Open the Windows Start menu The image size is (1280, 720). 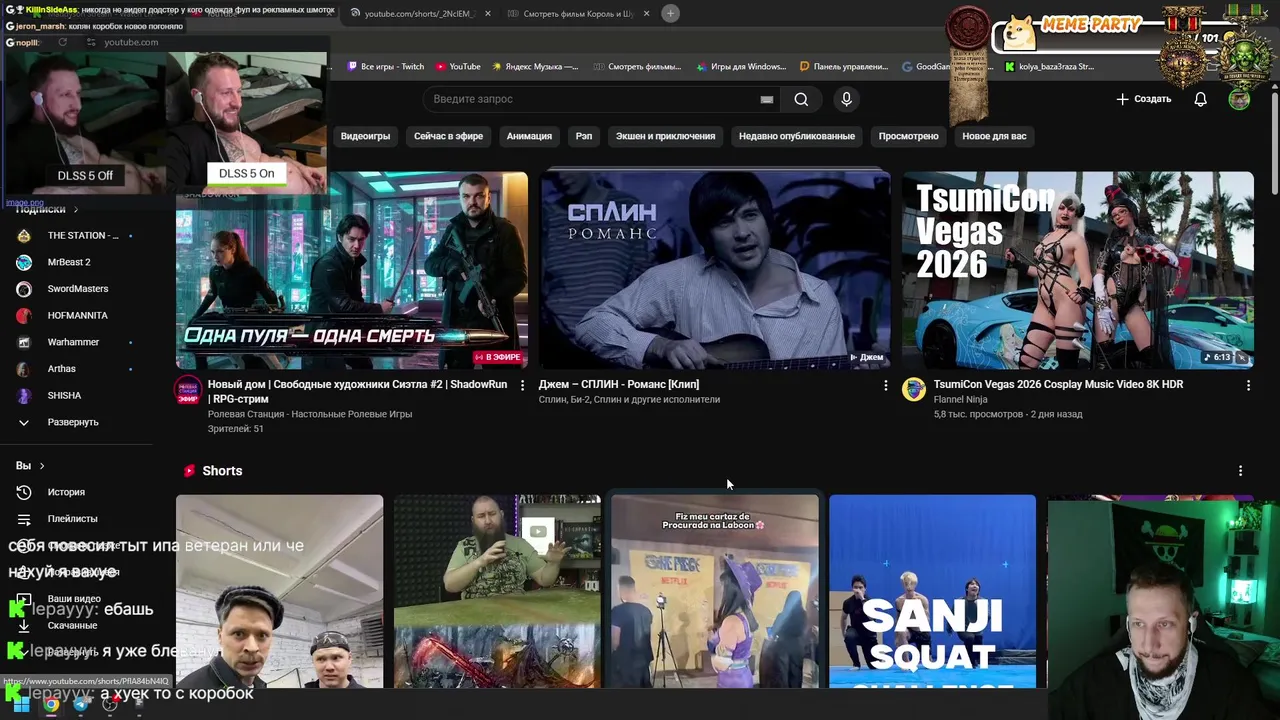(21, 704)
